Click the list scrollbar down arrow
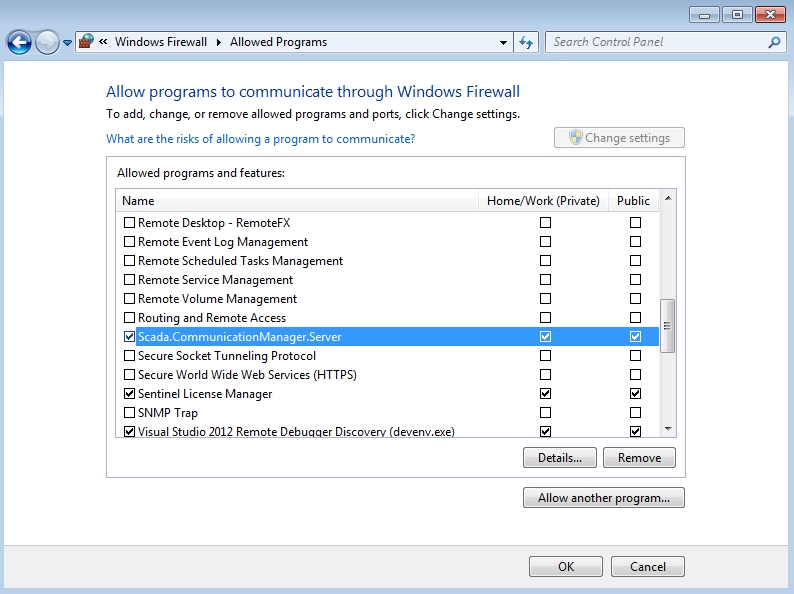 [668, 428]
